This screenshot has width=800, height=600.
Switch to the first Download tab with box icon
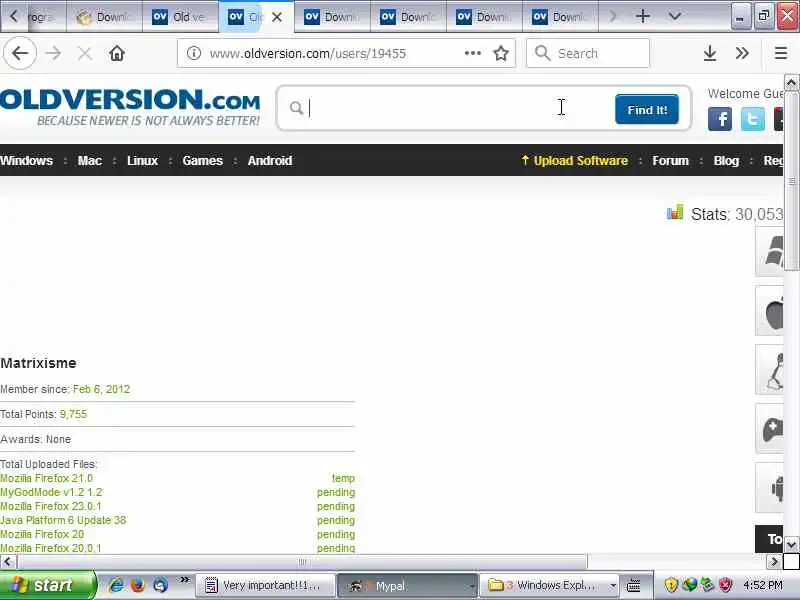click(105, 17)
